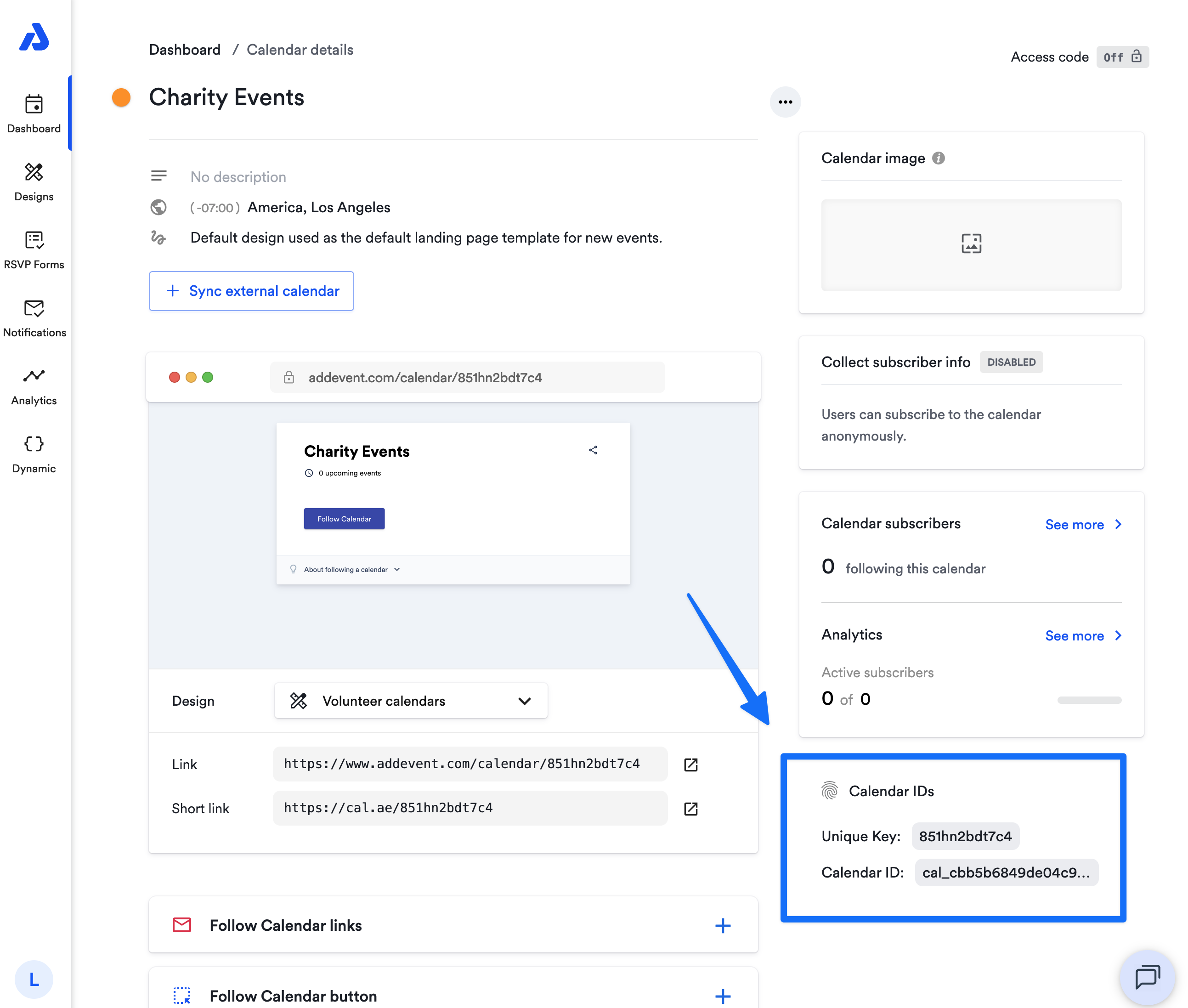Open the Designs sidebar section
This screenshot has height=1008, width=1188.
(34, 182)
